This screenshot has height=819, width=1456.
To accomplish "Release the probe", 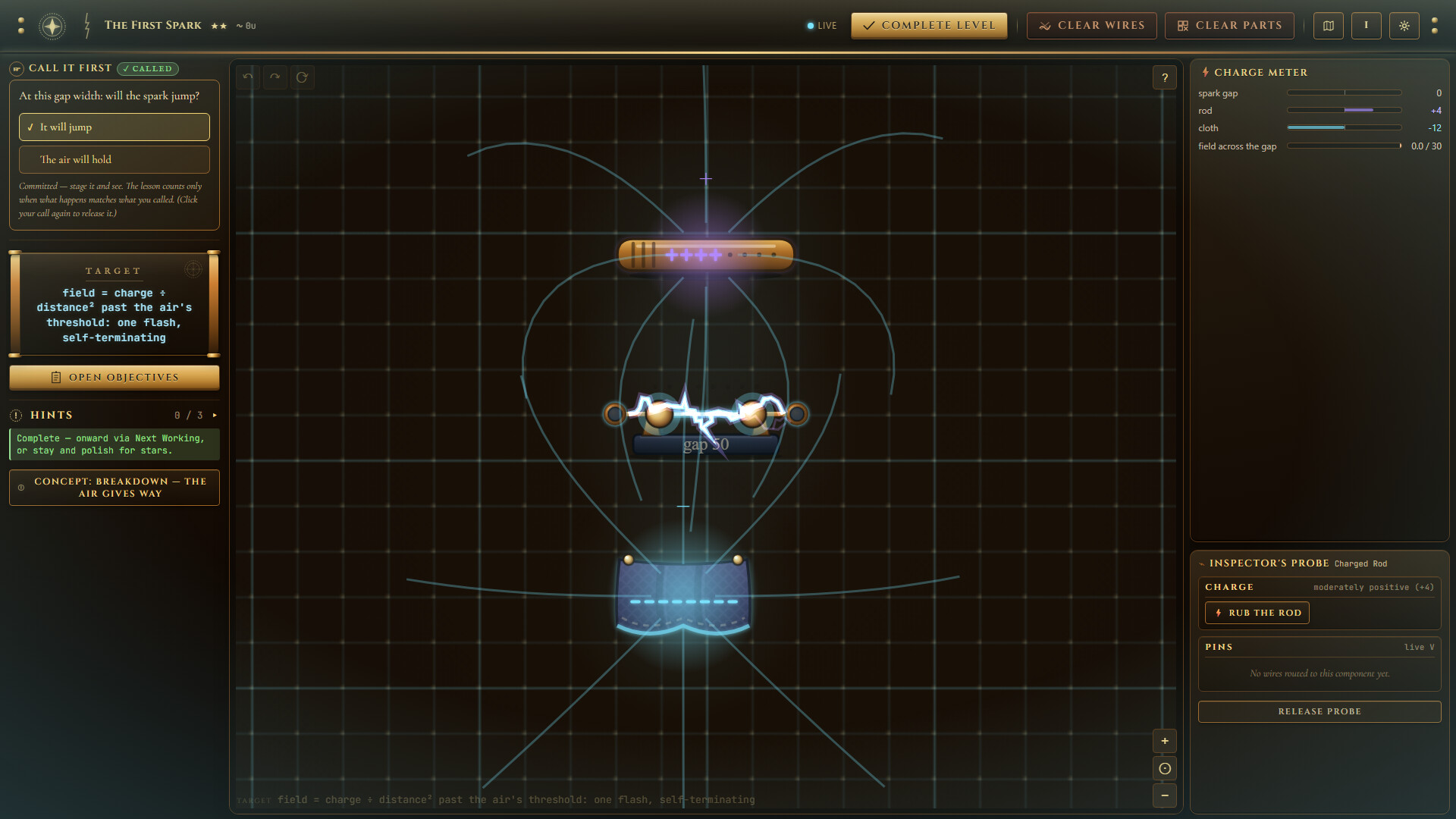I will 1319,712.
